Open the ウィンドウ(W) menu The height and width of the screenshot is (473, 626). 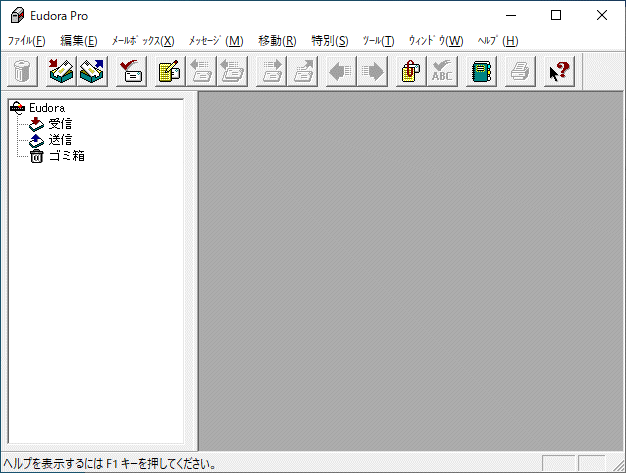[436, 41]
